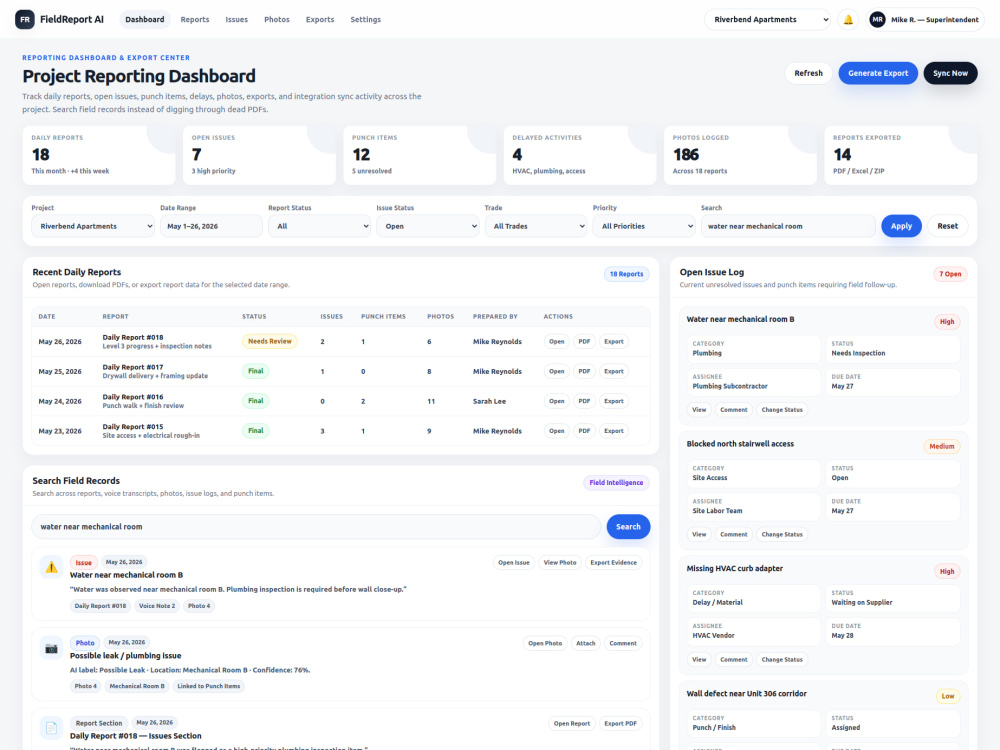Click the Photos Logged stat card
Screen dimensions: 1000x750
(x=740, y=155)
